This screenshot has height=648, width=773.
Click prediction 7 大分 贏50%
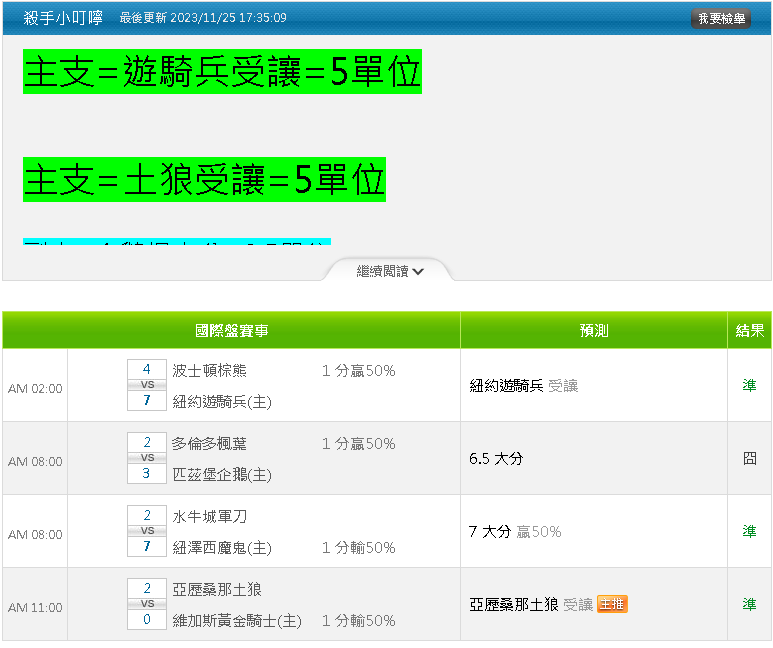click(x=515, y=532)
